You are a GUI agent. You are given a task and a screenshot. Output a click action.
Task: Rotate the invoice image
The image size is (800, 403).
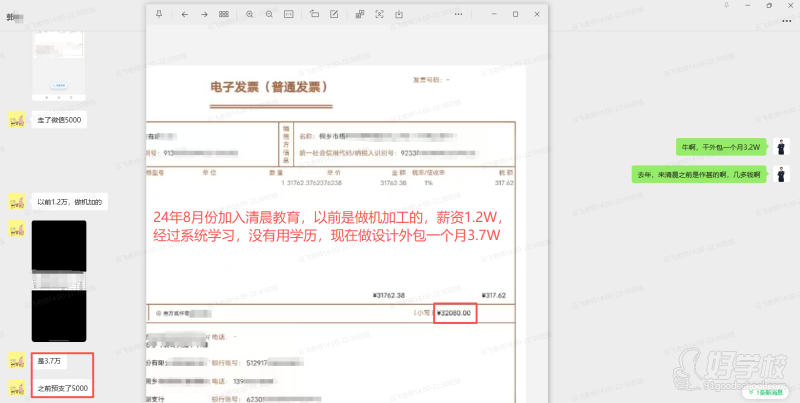coord(315,14)
